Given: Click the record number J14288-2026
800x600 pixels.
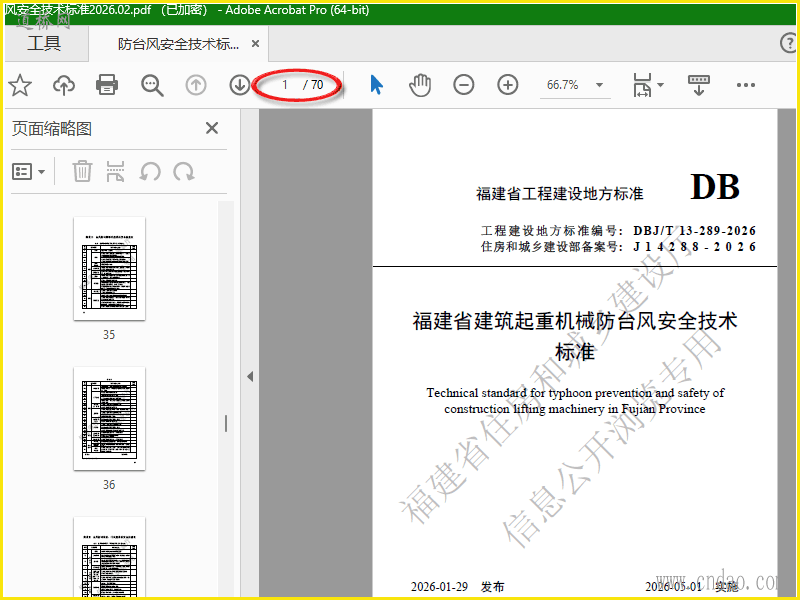Looking at the screenshot, I should point(694,247).
